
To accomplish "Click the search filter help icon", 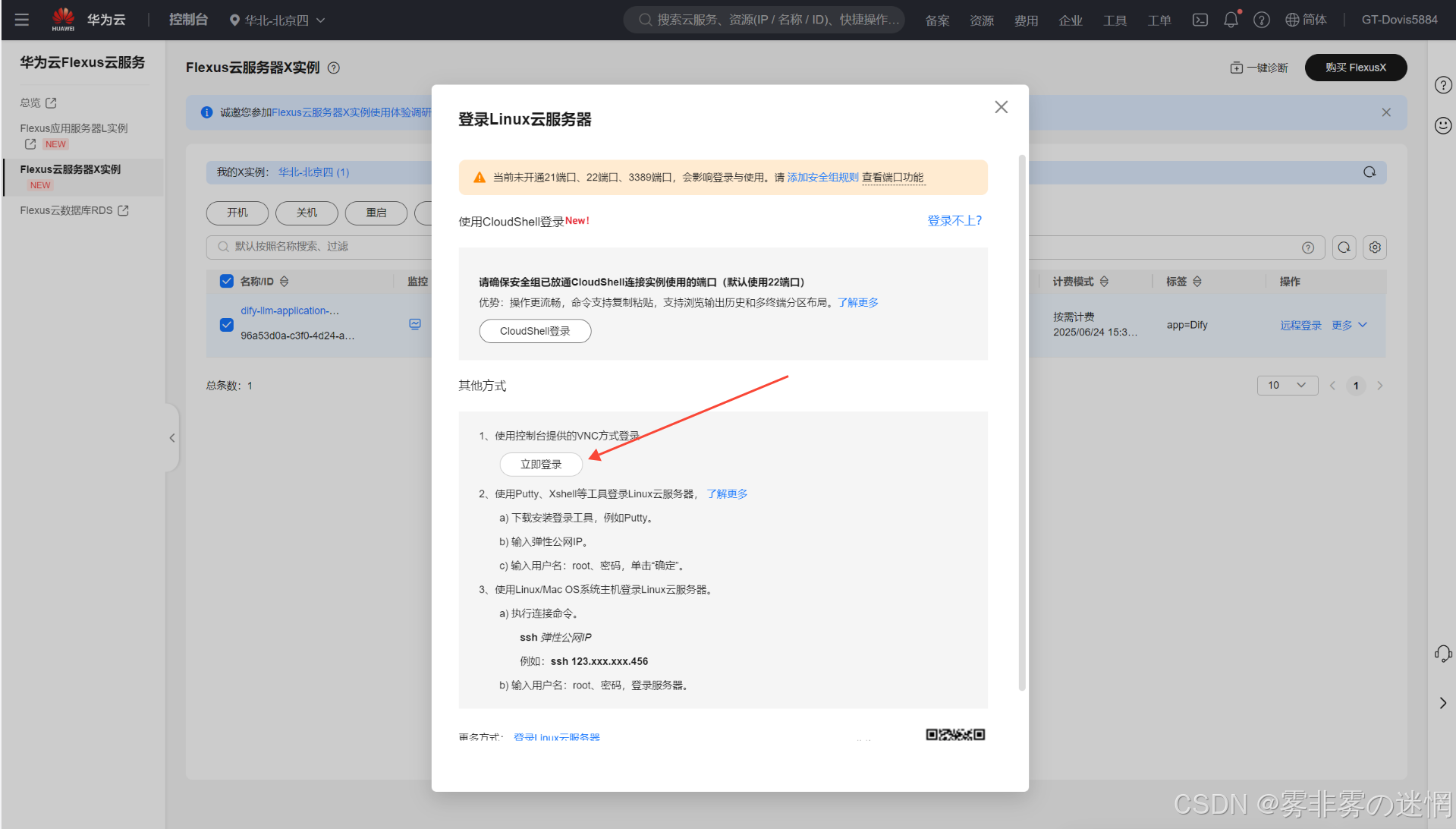I will (x=1307, y=247).
